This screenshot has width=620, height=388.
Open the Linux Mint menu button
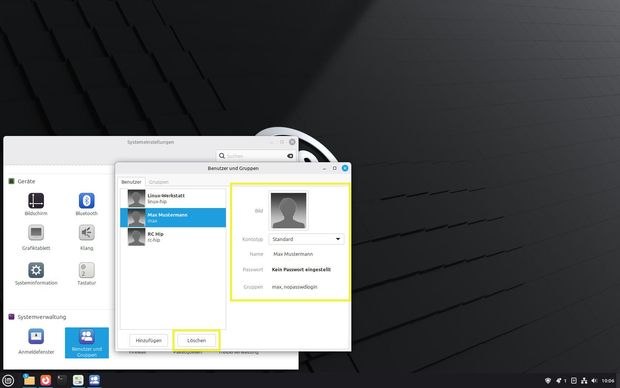coord(8,380)
